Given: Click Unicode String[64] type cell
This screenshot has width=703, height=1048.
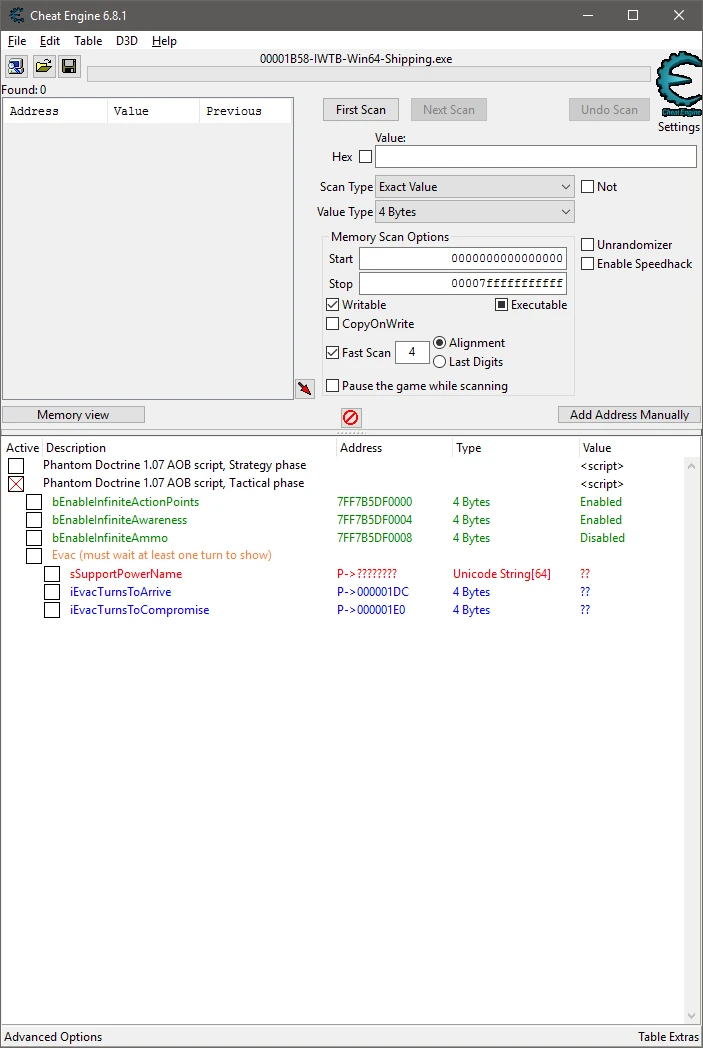Looking at the screenshot, I should (x=502, y=574).
